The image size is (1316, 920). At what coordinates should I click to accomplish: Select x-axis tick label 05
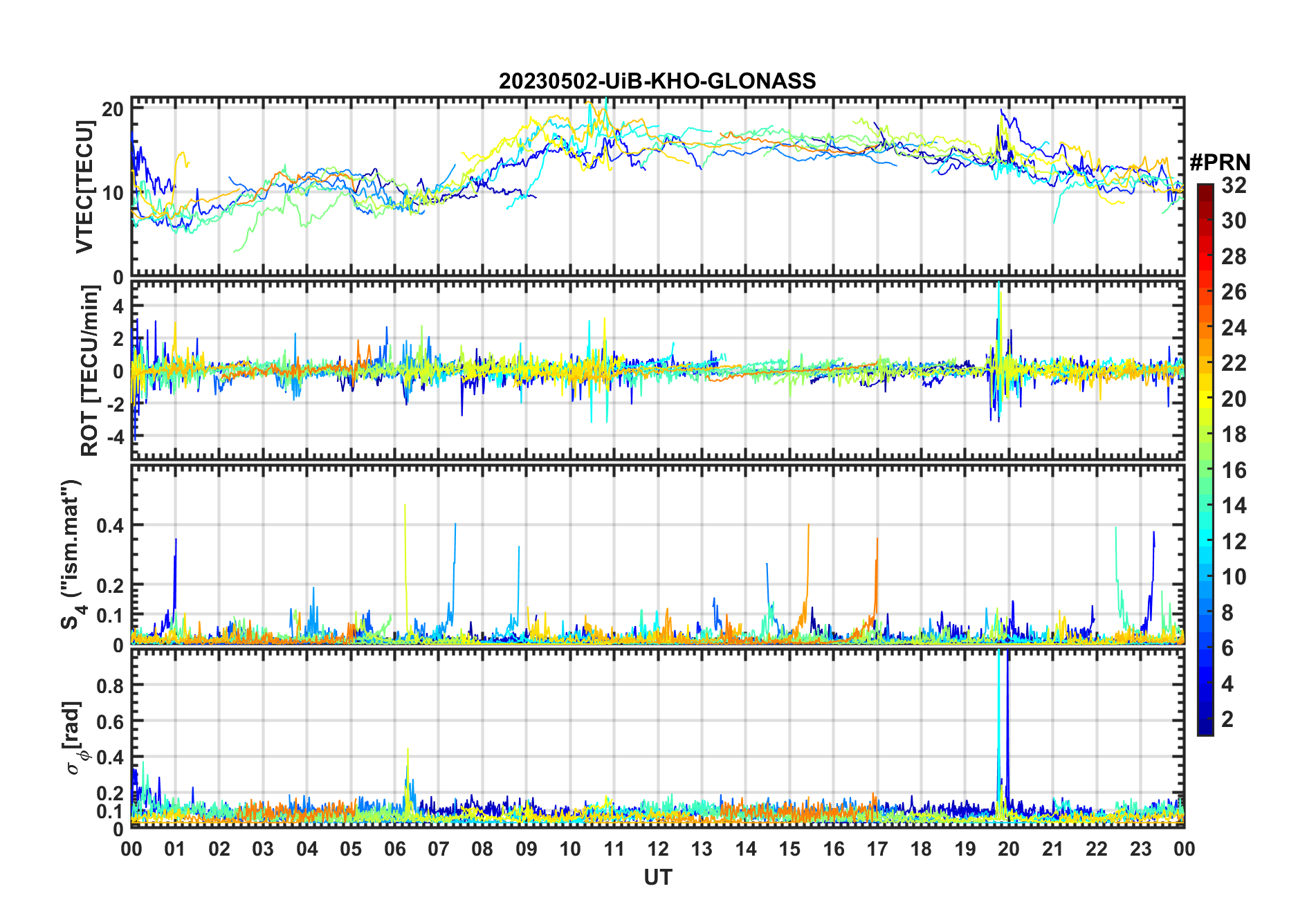pos(351,849)
